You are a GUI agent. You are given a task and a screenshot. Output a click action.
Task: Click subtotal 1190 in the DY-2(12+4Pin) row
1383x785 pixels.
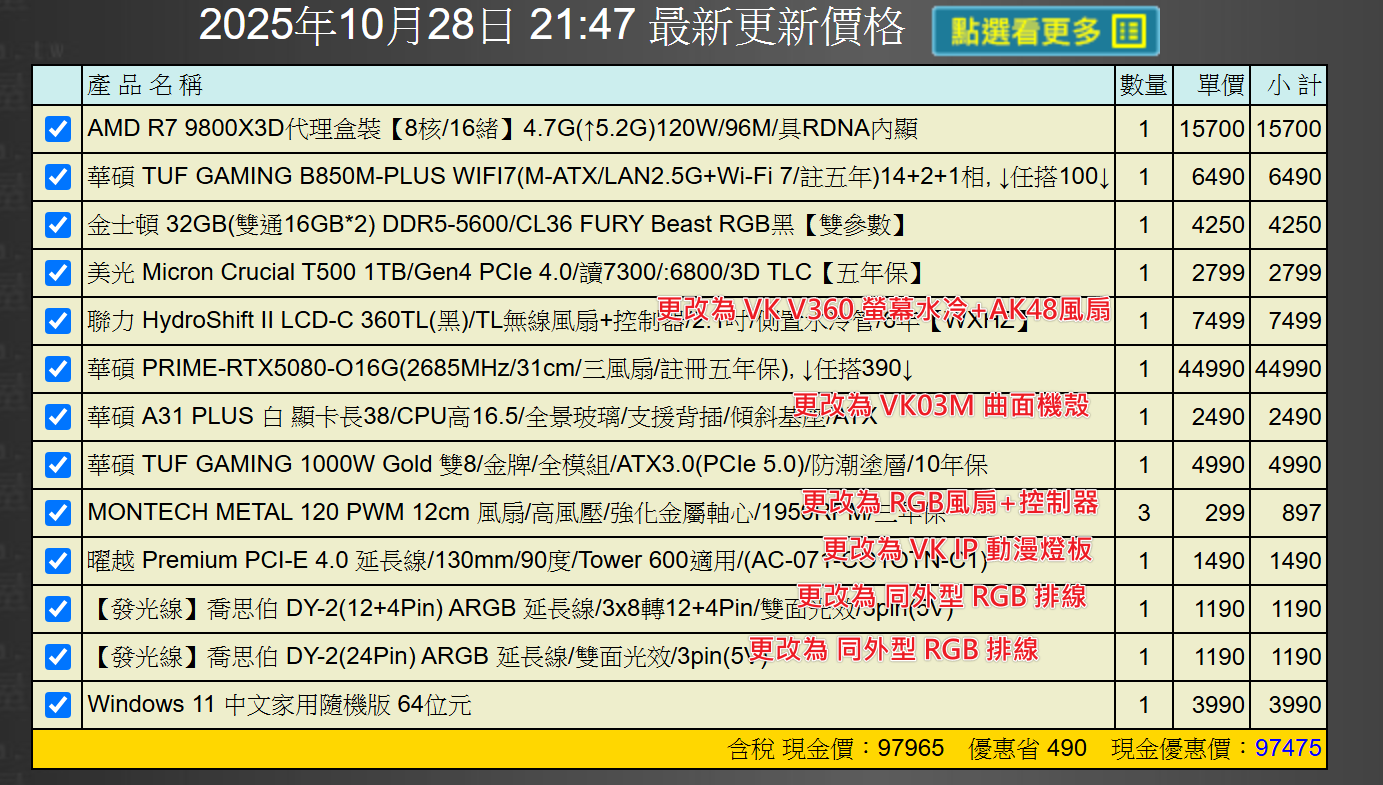1295,610
